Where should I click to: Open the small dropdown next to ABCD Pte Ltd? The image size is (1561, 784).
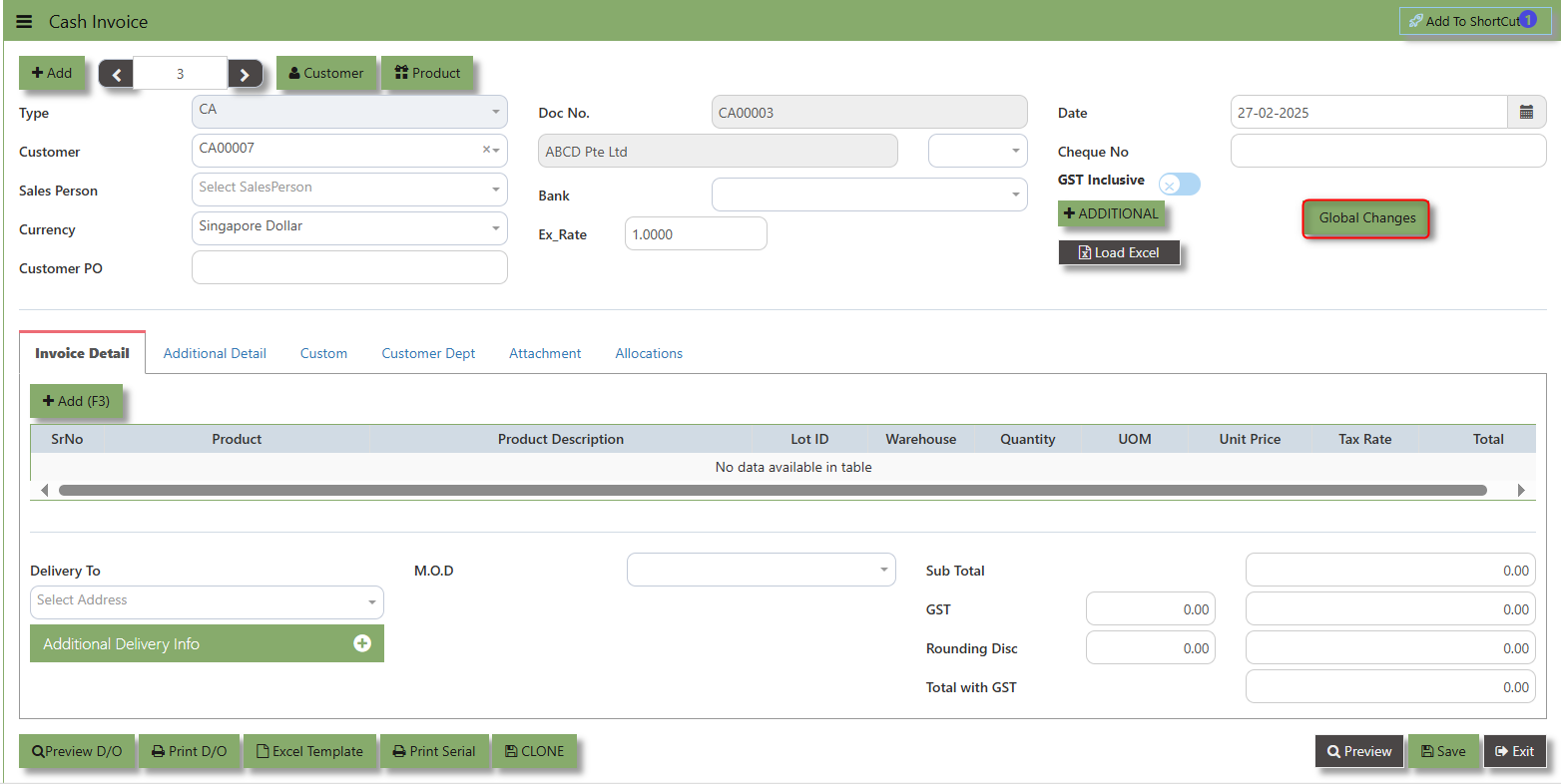click(x=977, y=151)
